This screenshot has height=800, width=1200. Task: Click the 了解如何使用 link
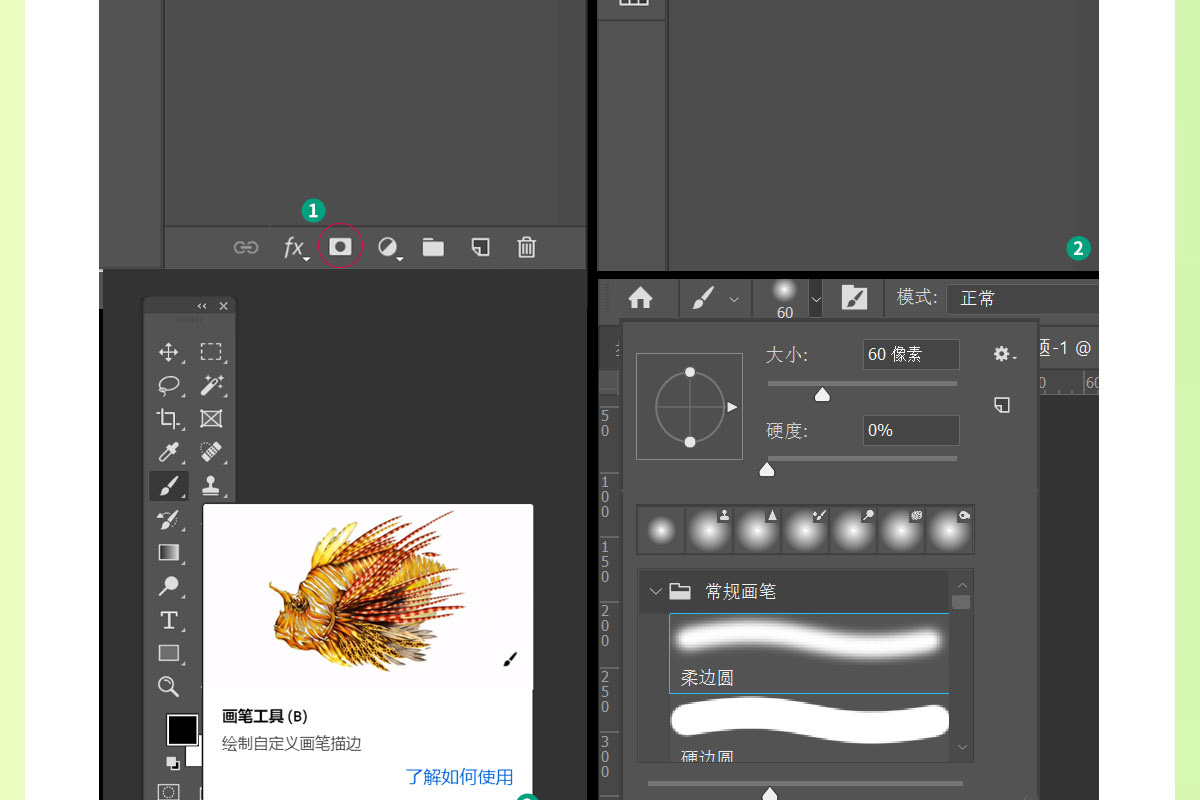pyautogui.click(x=459, y=777)
